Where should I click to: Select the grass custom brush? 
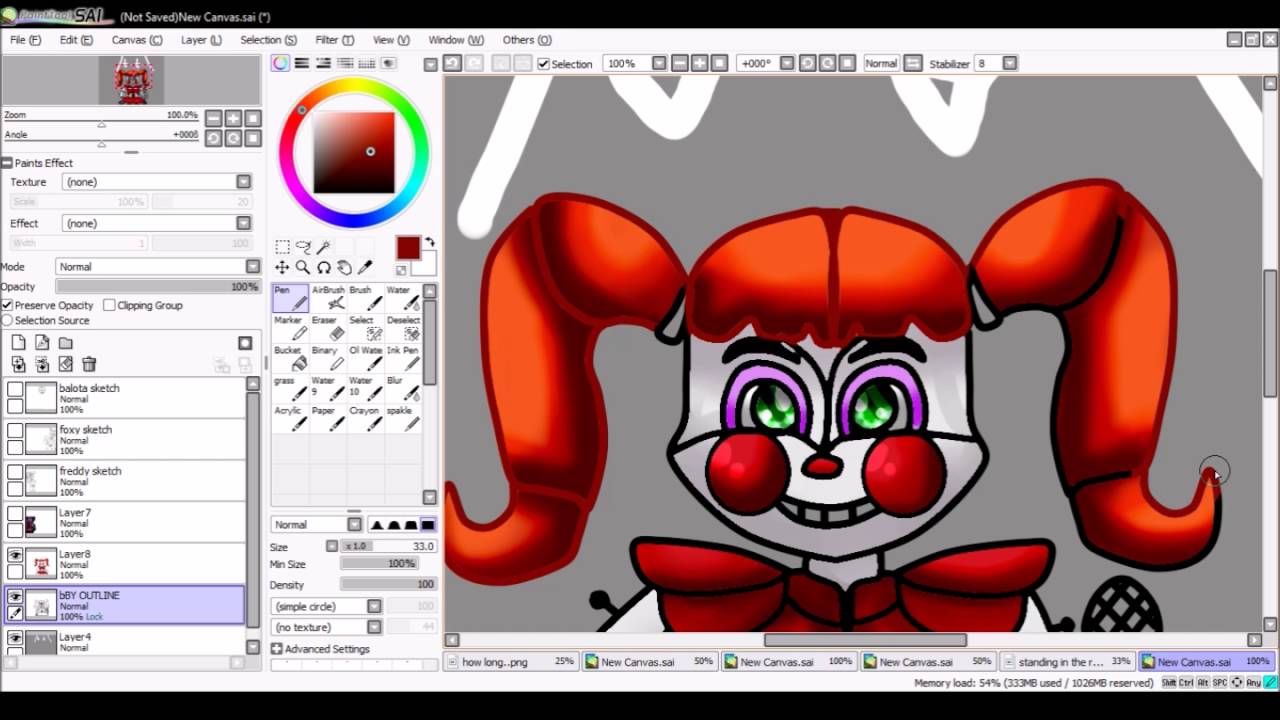point(291,388)
